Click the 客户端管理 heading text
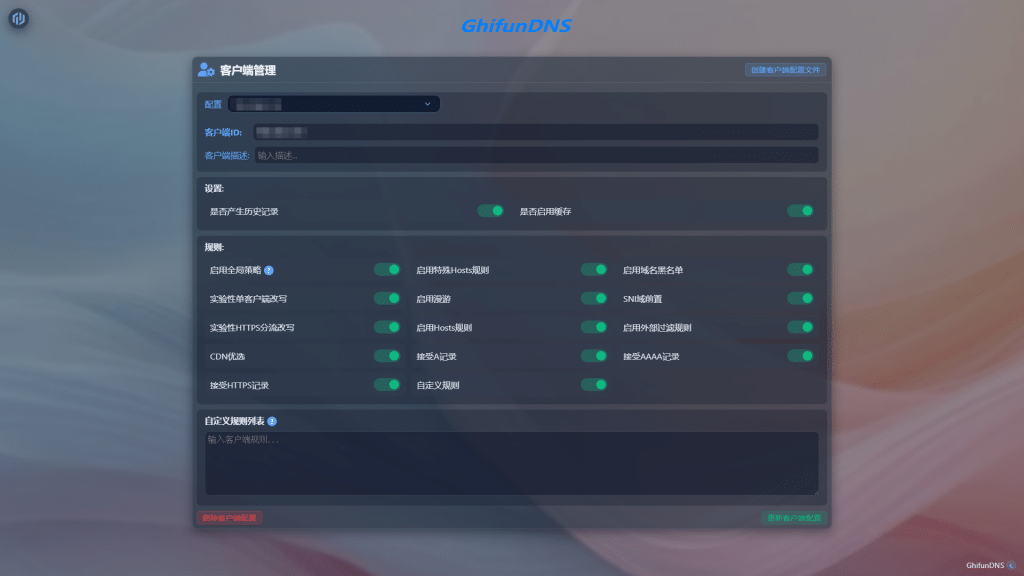 [248, 71]
